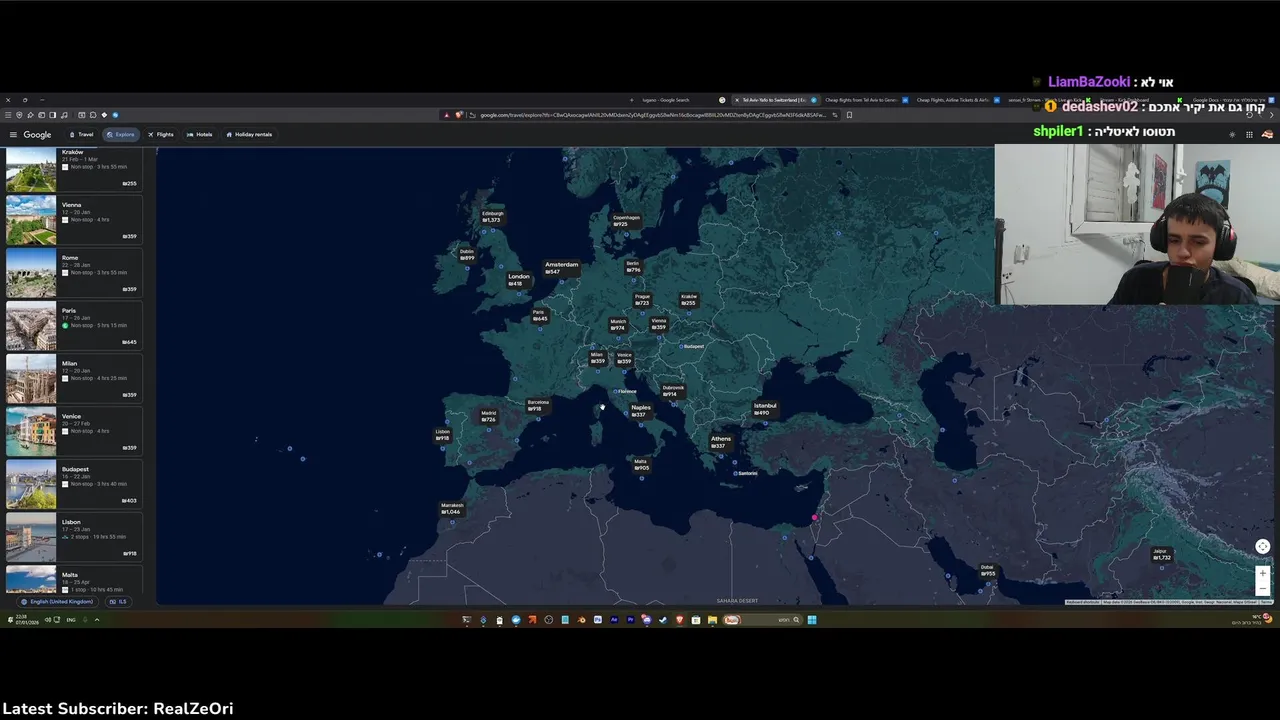Screen dimensions: 1280x720
Task: Select the Madrid price marker
Action: click(488, 416)
